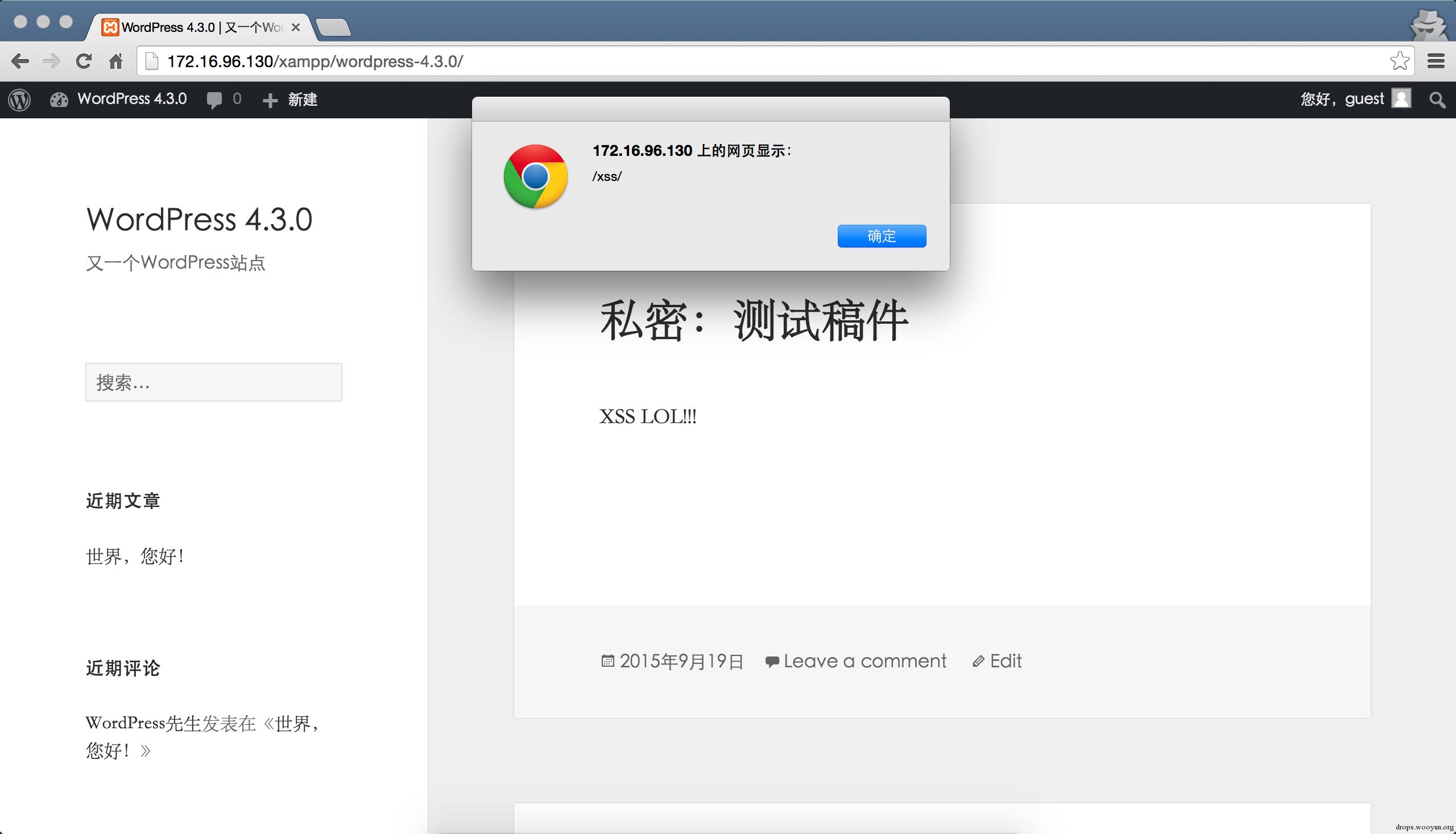Open a new browser tab
The height and width of the screenshot is (834, 1456).
click(x=333, y=27)
